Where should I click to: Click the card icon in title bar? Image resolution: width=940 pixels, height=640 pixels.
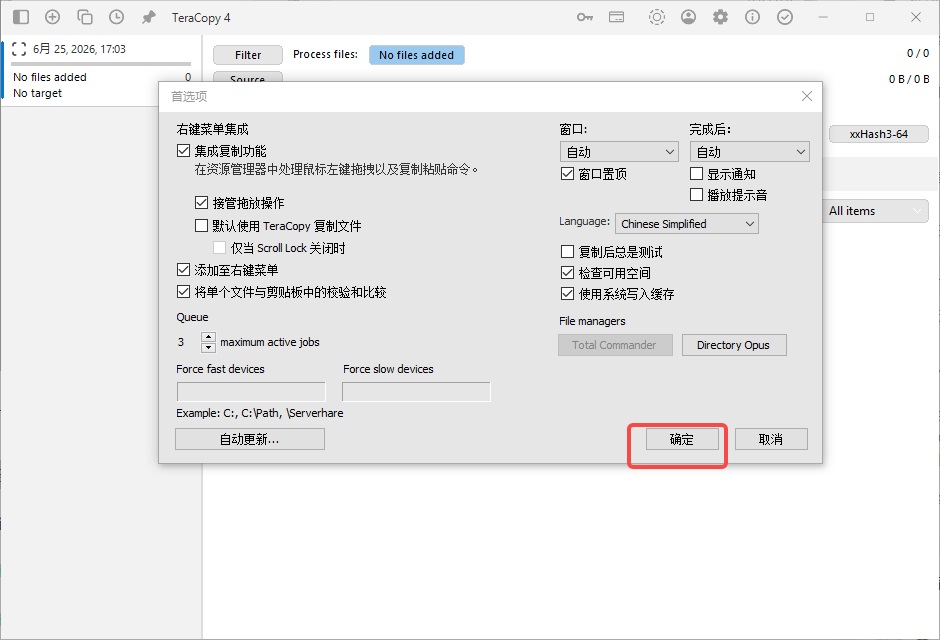click(616, 17)
